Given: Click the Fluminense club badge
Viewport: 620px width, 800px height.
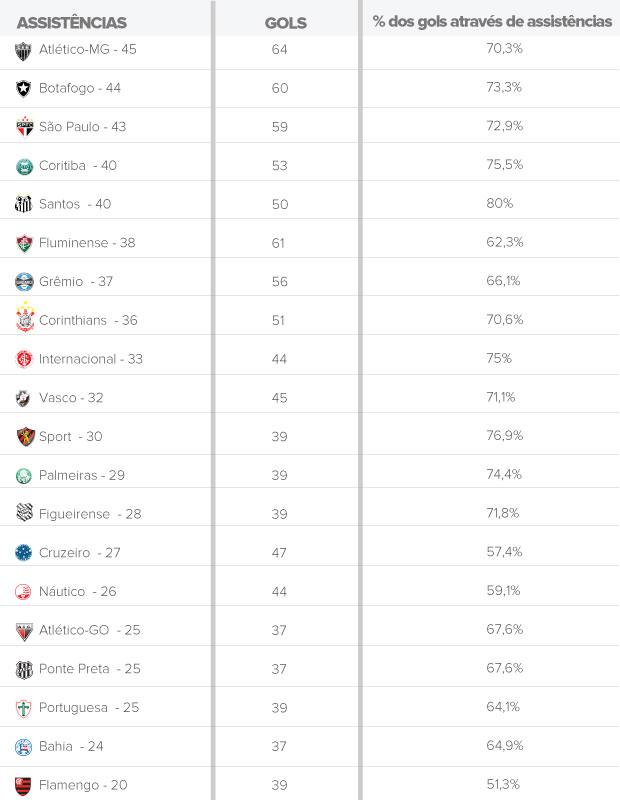Looking at the screenshot, I should click(24, 243).
